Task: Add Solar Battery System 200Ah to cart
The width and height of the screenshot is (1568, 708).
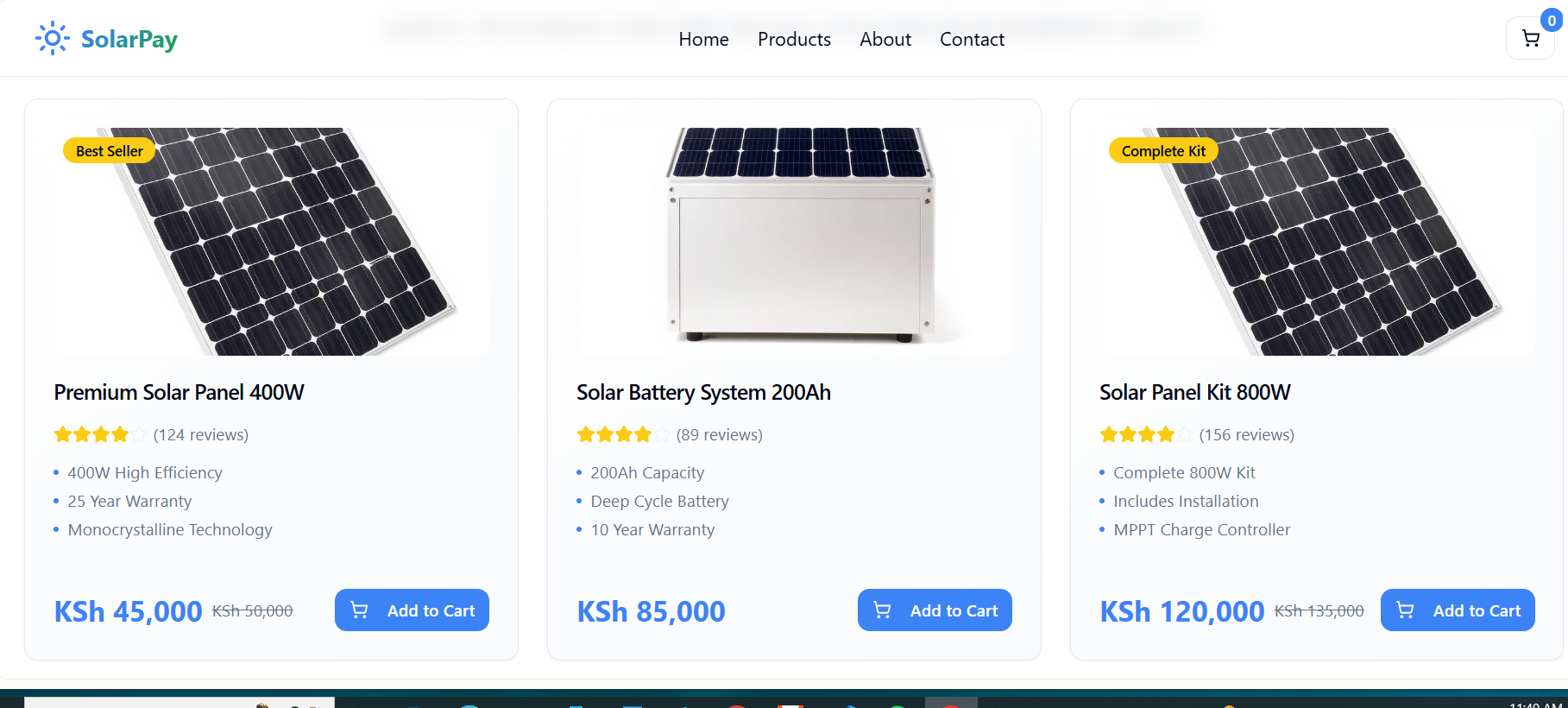Action: tap(935, 610)
